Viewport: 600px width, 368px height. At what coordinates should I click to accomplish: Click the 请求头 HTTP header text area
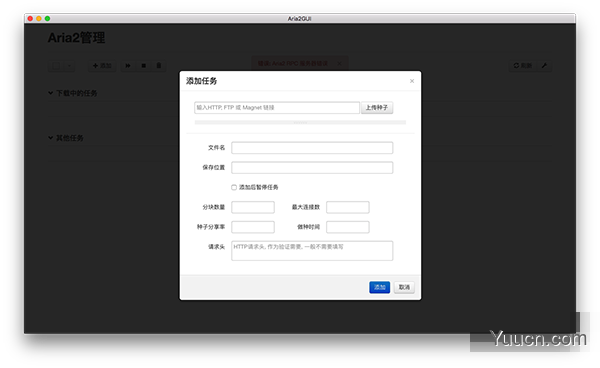[x=312, y=251]
